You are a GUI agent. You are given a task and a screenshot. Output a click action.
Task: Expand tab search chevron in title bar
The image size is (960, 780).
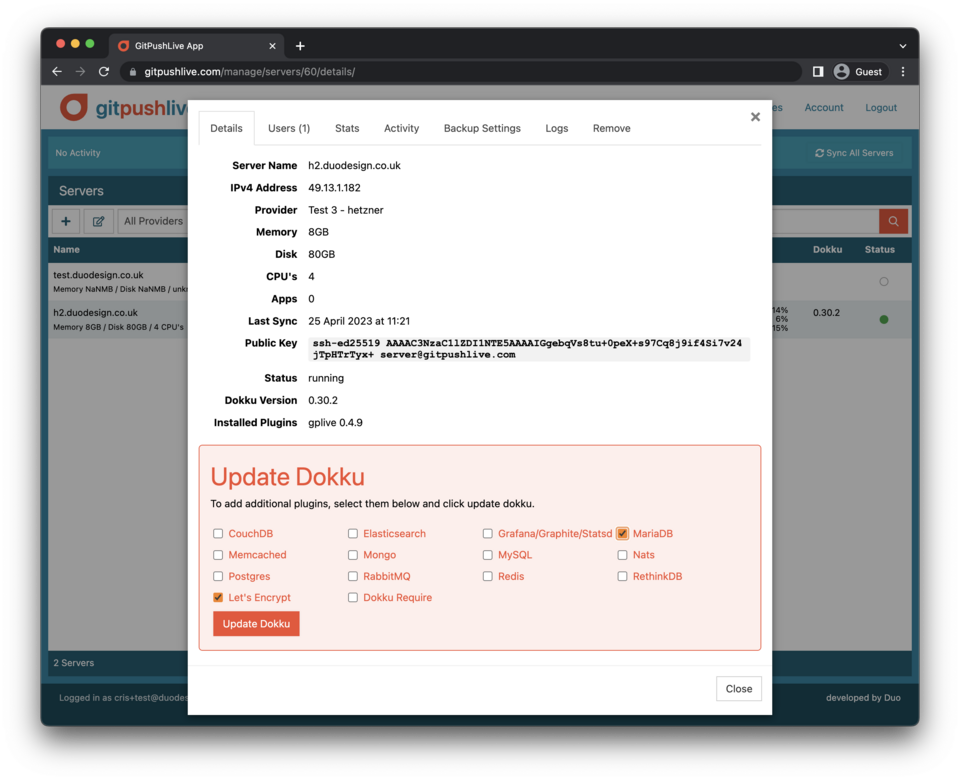(x=902, y=46)
